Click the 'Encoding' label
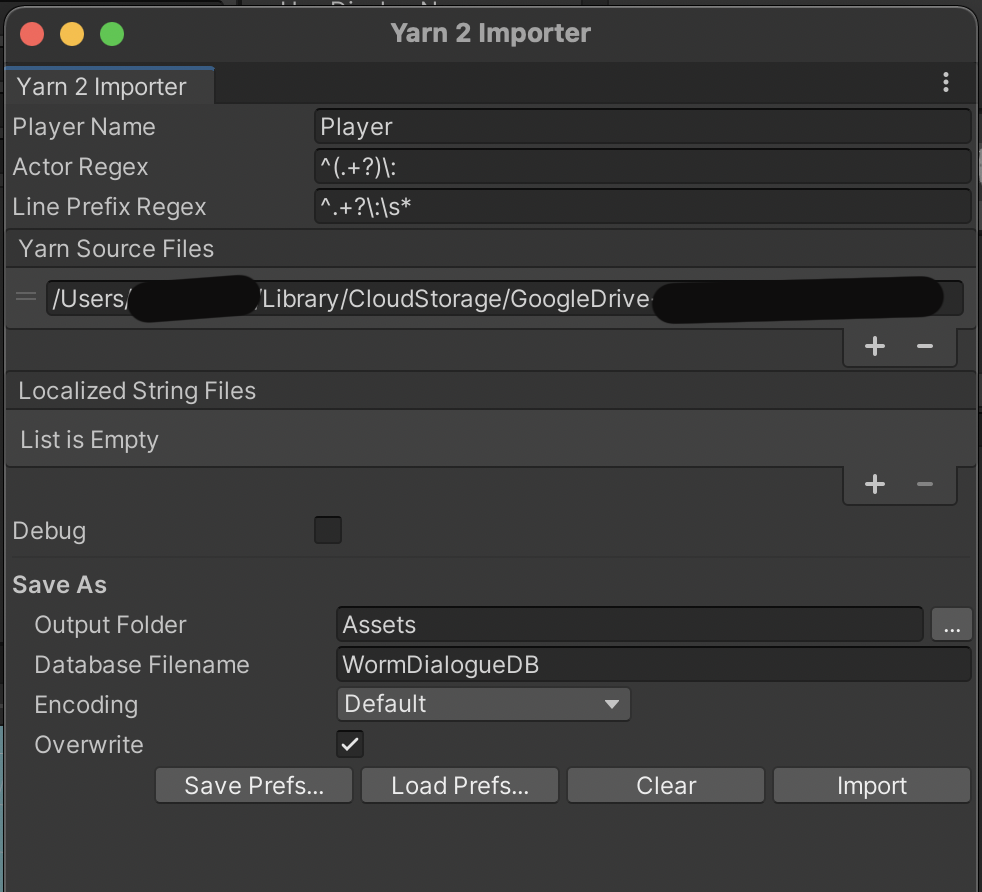Viewport: 982px width, 892px height. click(86, 705)
